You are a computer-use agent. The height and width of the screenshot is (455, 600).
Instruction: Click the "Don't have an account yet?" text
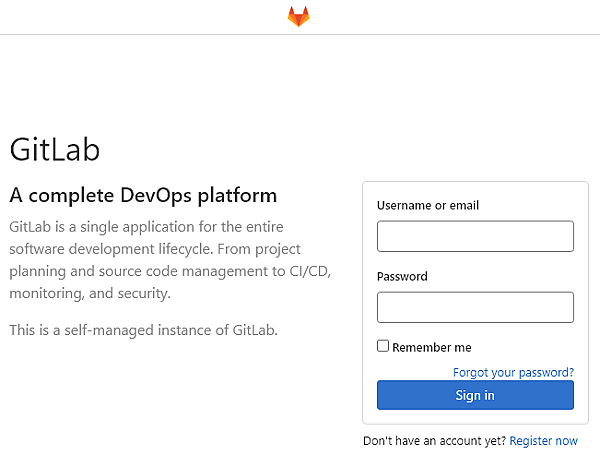[434, 441]
